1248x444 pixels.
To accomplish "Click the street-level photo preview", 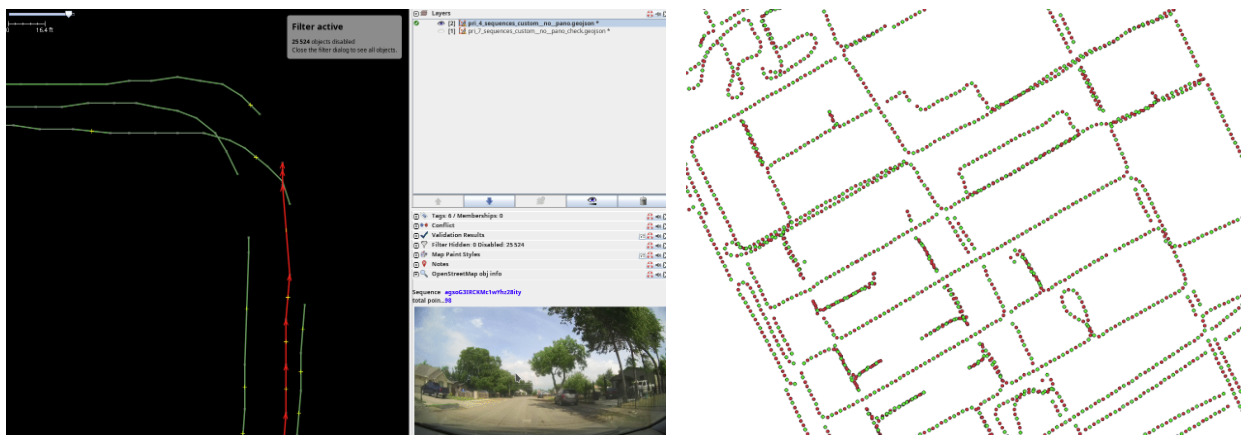I will click(539, 370).
